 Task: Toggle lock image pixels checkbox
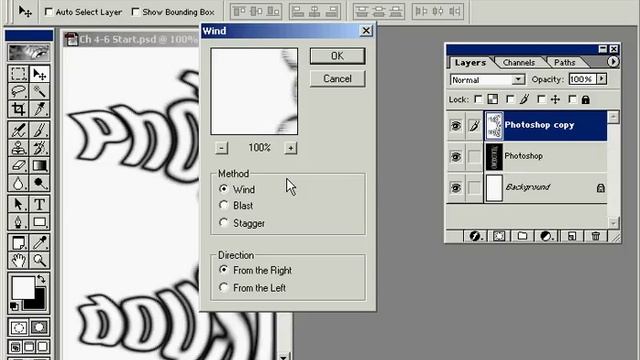pos(510,99)
